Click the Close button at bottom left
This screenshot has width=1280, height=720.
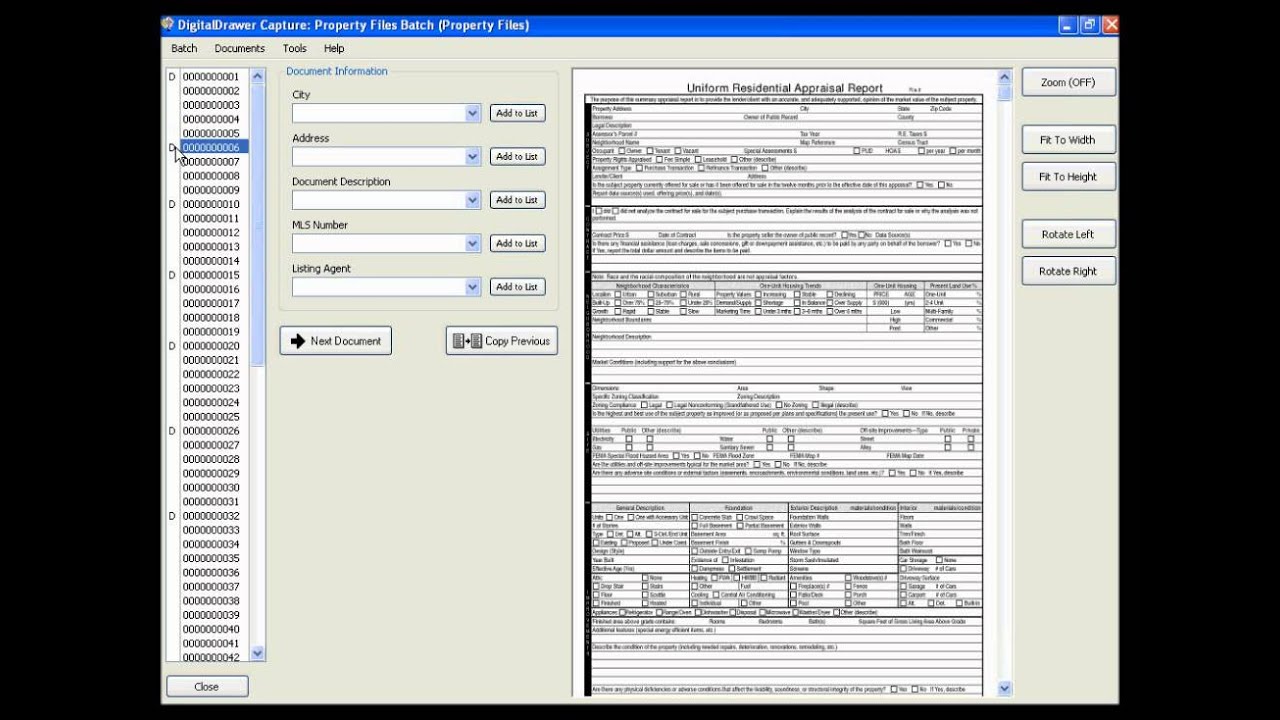(207, 687)
